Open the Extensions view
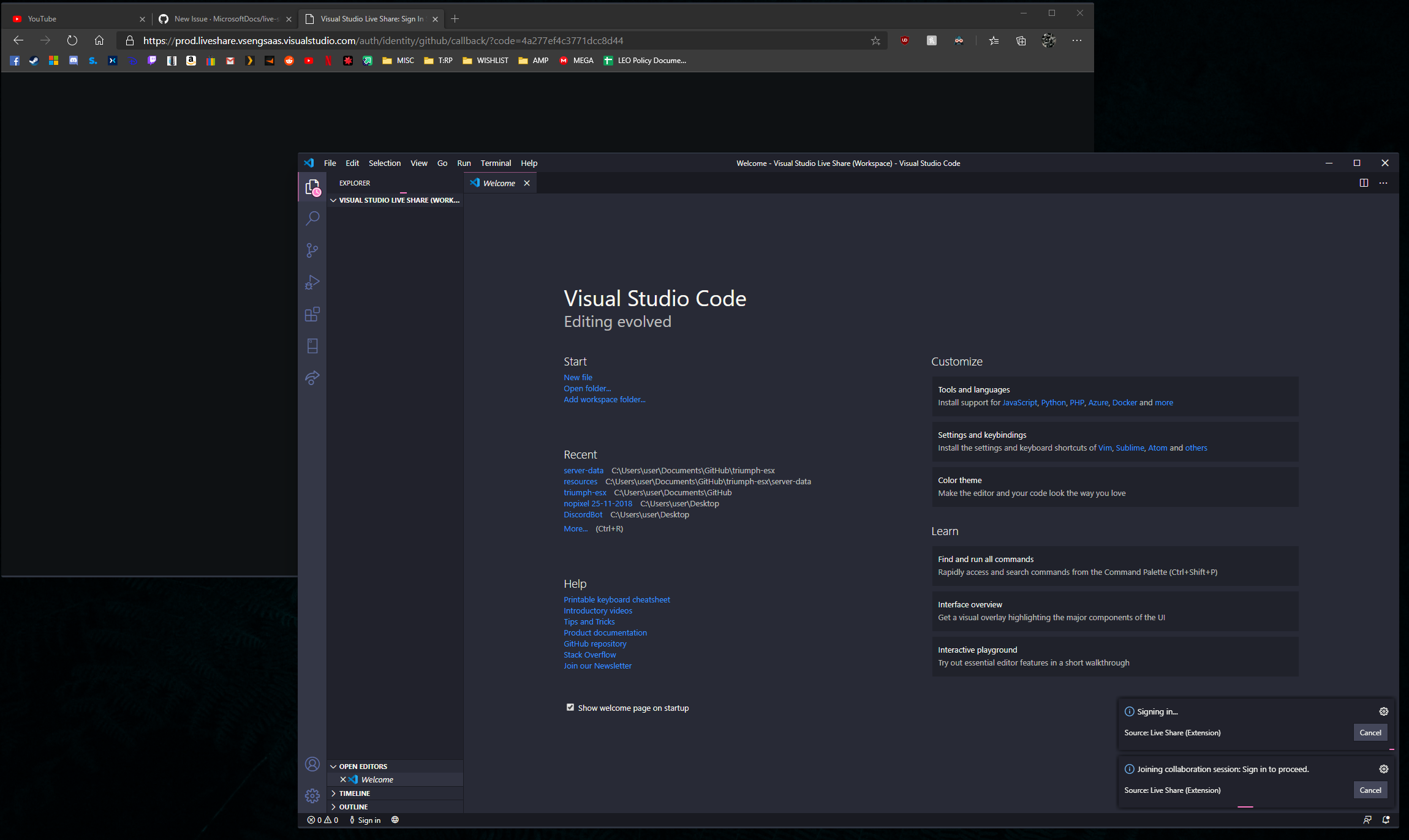Viewport: 1409px width, 840px height. pyautogui.click(x=312, y=314)
